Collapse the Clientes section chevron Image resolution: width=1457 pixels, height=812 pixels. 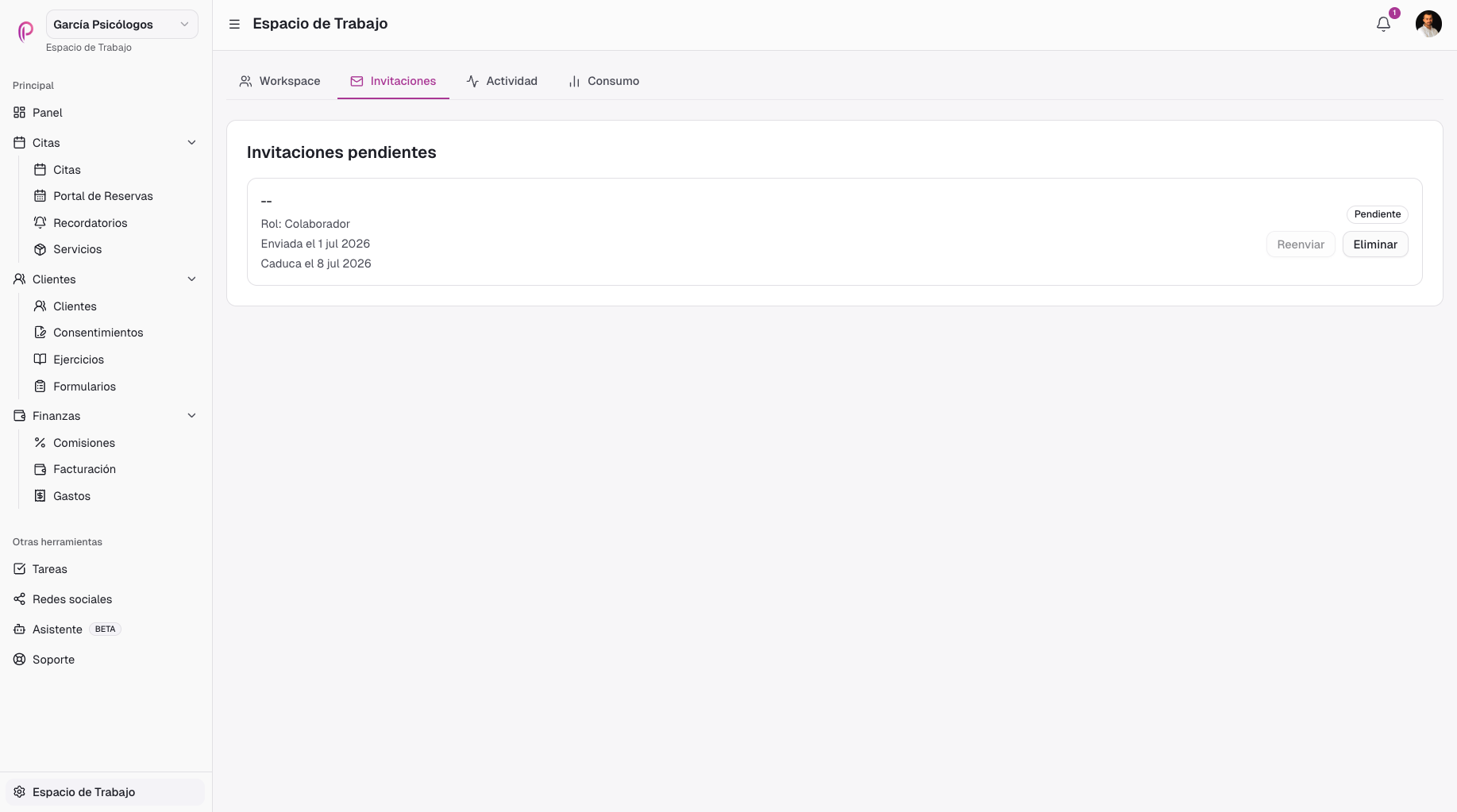tap(191, 279)
